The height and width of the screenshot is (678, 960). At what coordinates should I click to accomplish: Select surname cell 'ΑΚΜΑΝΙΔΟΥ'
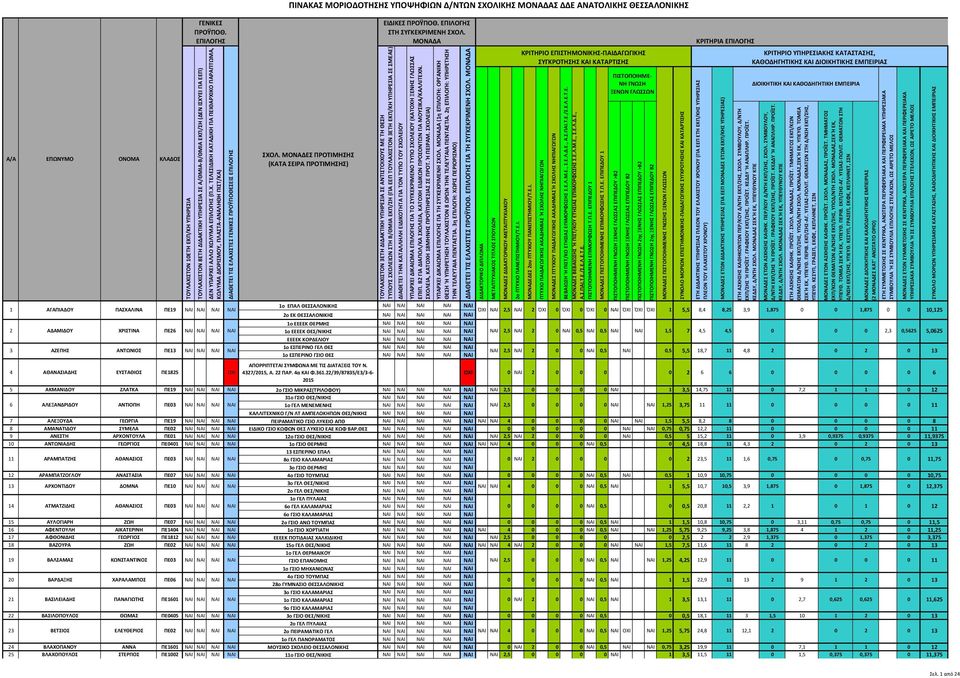tap(59, 390)
